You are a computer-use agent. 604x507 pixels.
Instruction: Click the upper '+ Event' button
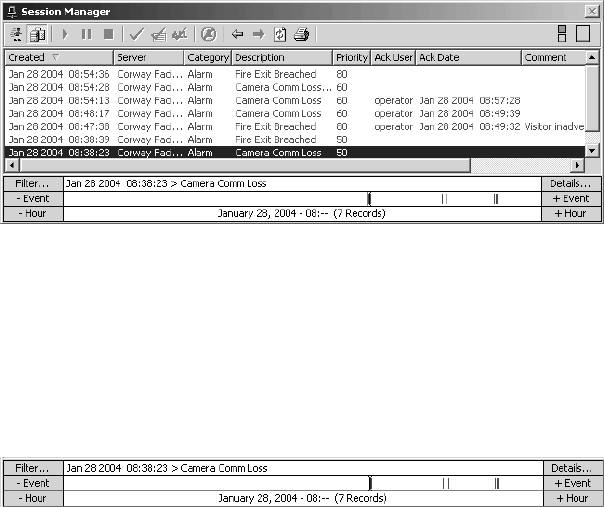[570, 199]
